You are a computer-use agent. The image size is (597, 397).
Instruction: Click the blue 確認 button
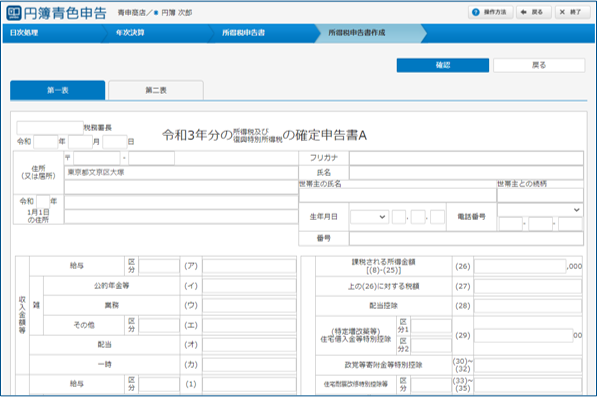(443, 65)
